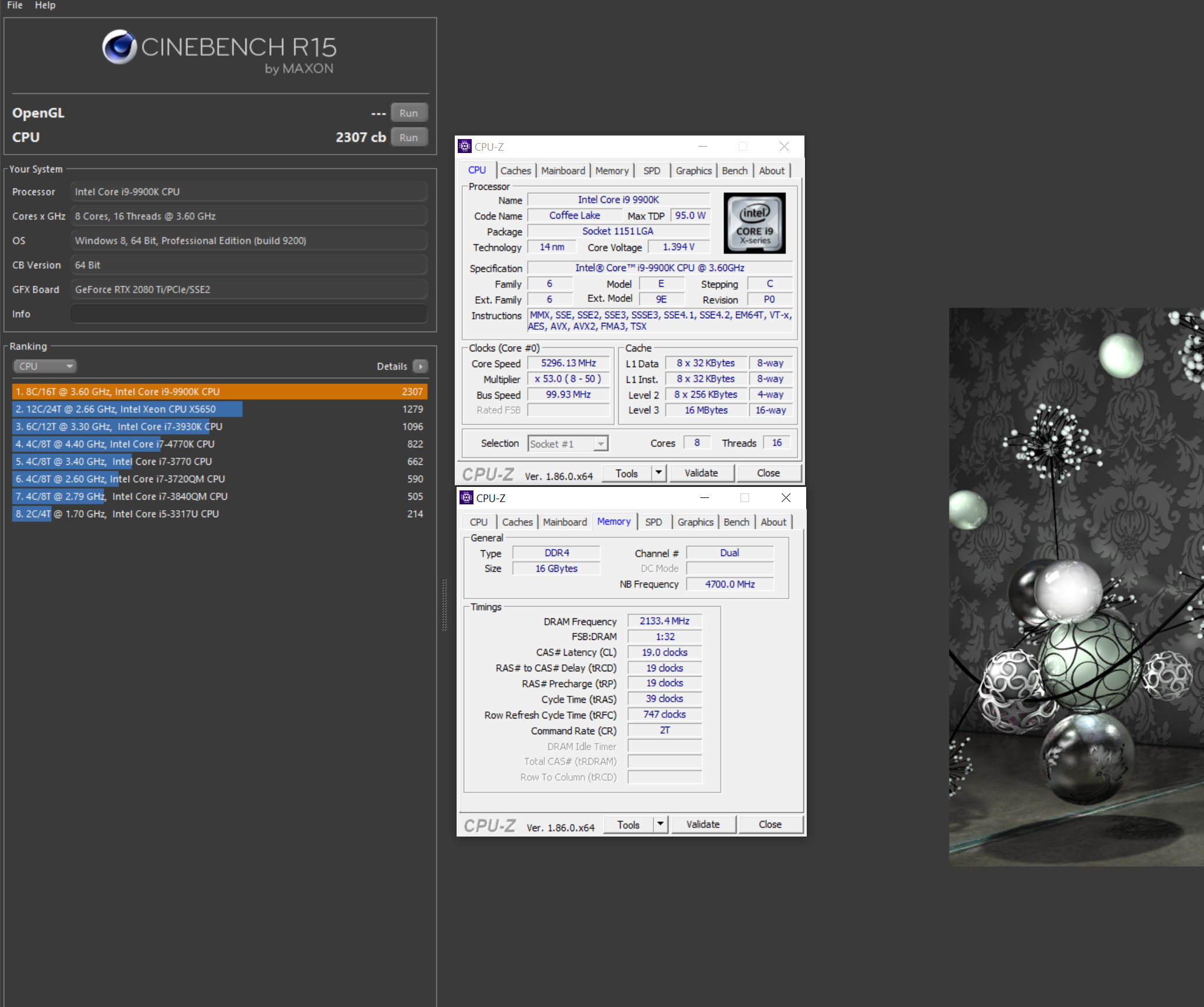Click the GFX Board field

click(x=249, y=289)
